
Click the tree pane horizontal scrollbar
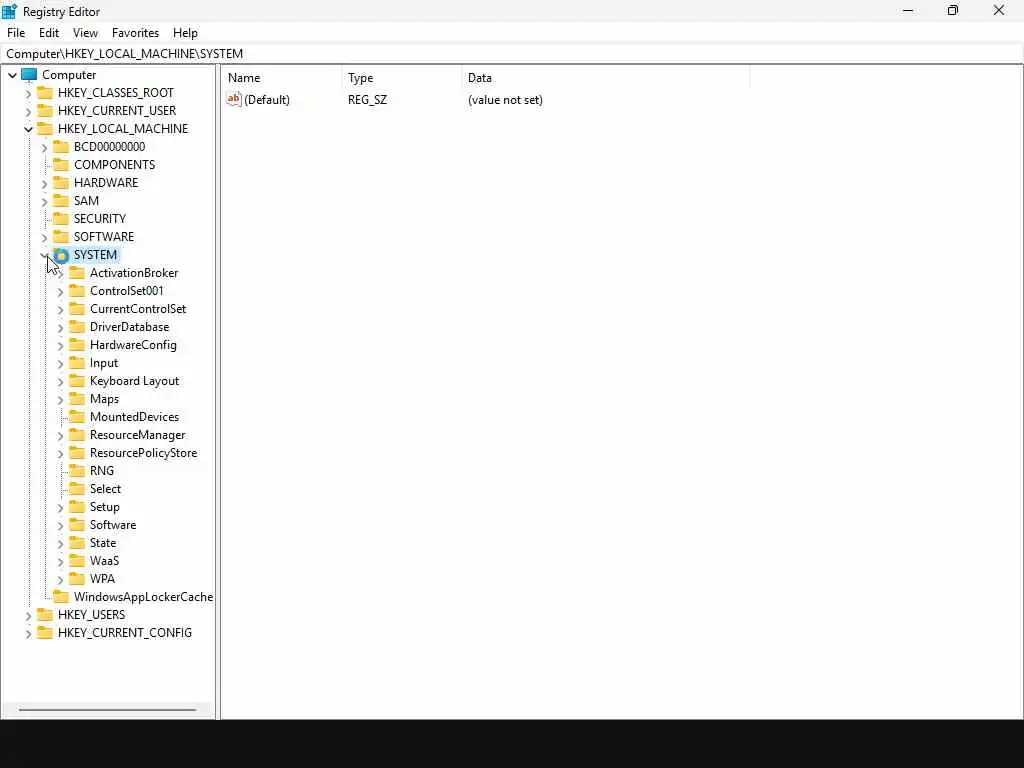[108, 710]
